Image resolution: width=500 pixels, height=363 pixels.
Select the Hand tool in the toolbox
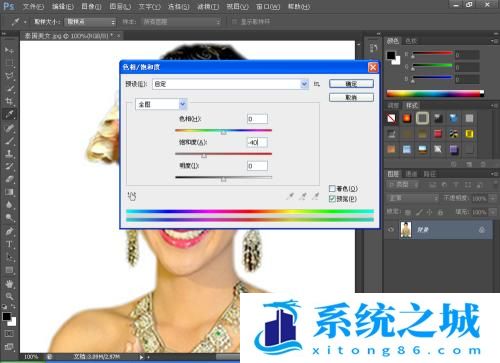click(x=9, y=284)
